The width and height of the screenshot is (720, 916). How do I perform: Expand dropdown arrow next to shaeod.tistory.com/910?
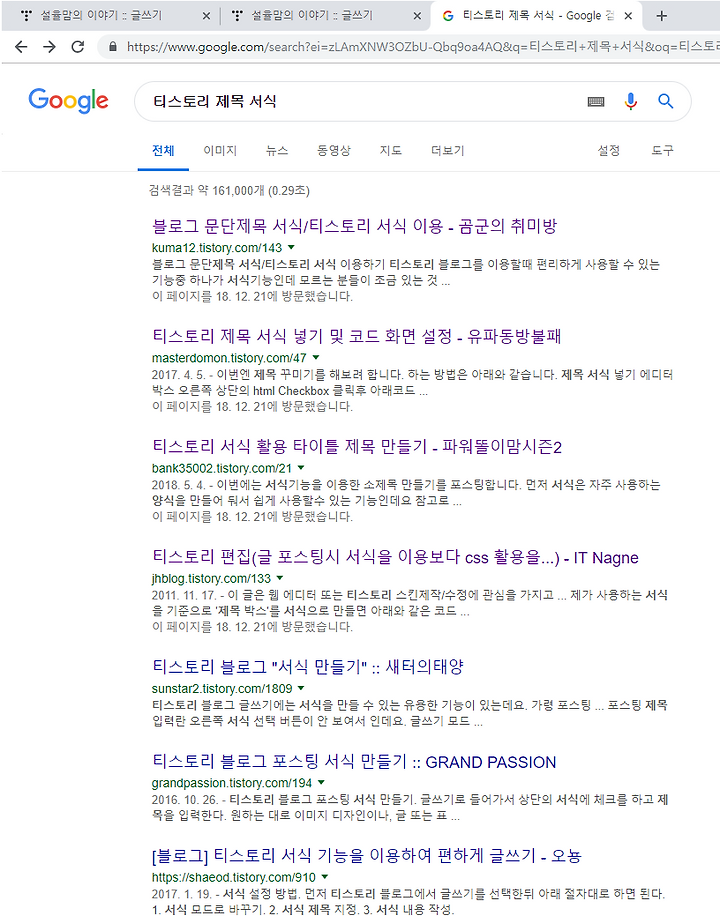[325, 877]
